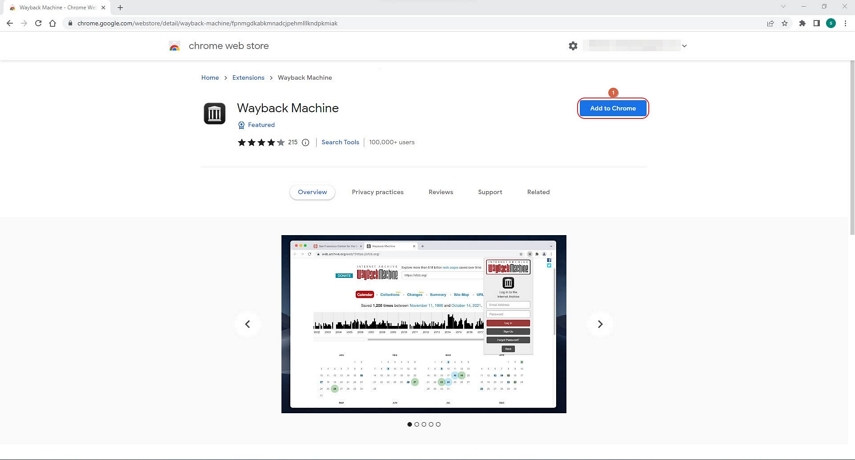Switch to the Related tab
Viewport: 855px width, 460px height.
point(538,192)
